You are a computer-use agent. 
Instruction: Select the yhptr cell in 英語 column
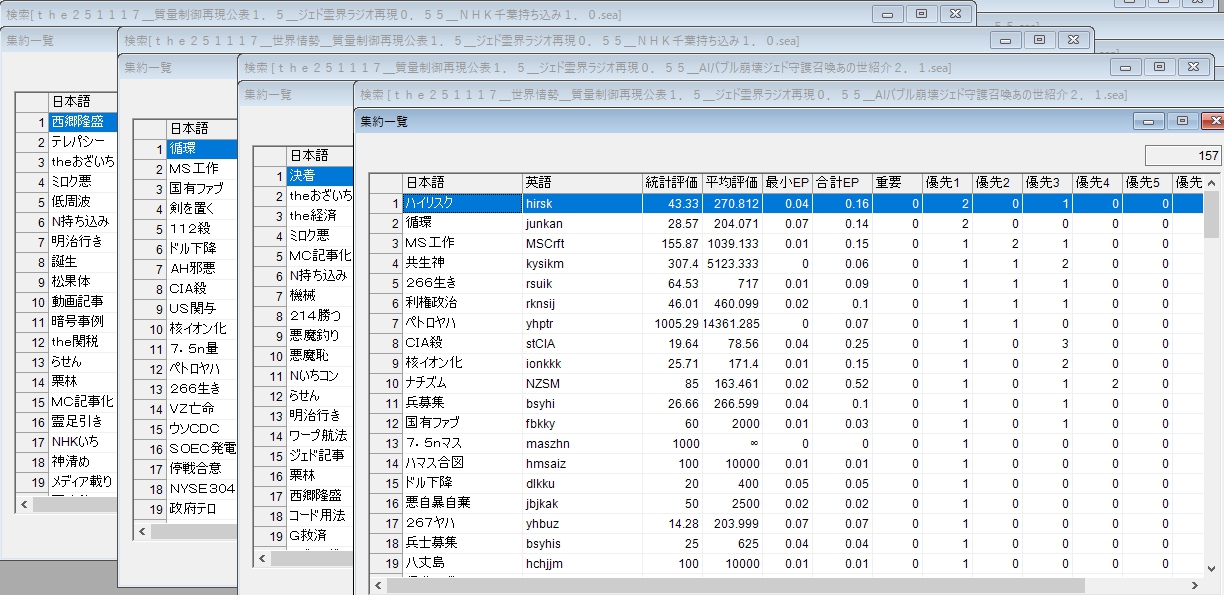coord(581,323)
